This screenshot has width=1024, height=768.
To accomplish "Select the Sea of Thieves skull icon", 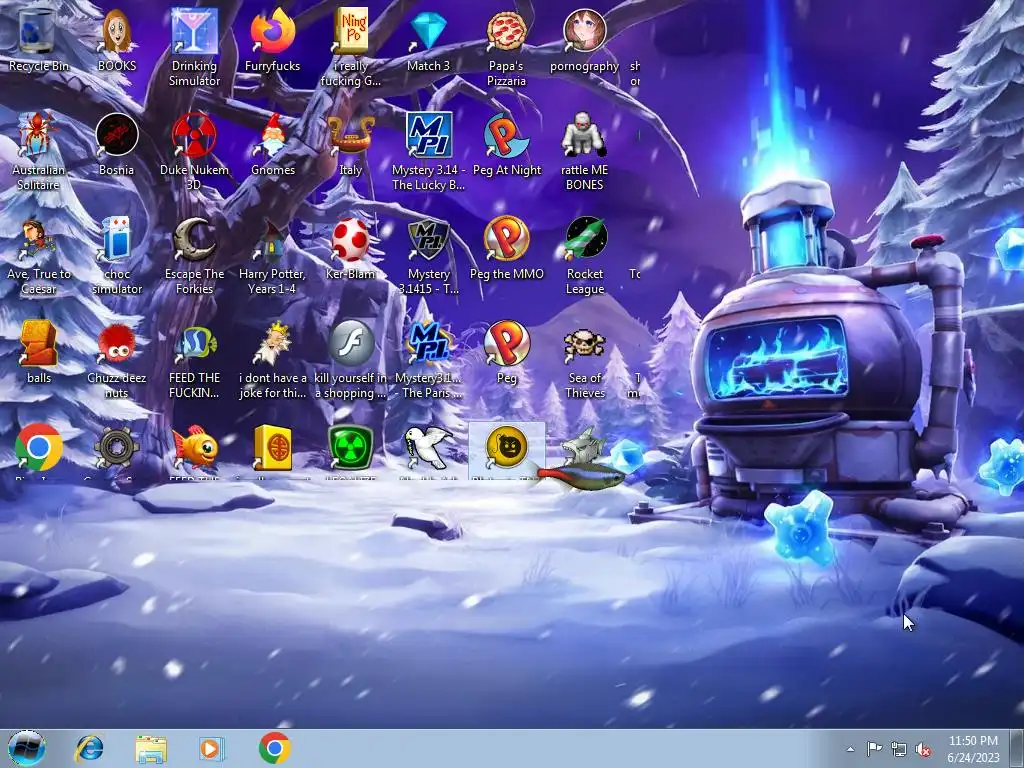I will (584, 344).
